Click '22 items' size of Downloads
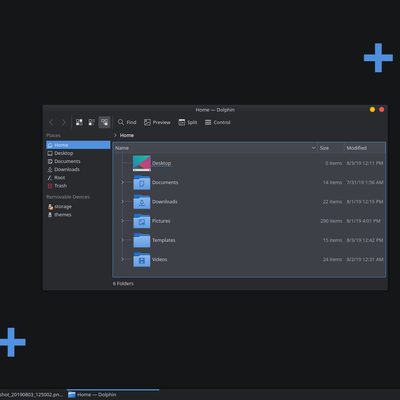The width and height of the screenshot is (400, 400). click(x=332, y=202)
